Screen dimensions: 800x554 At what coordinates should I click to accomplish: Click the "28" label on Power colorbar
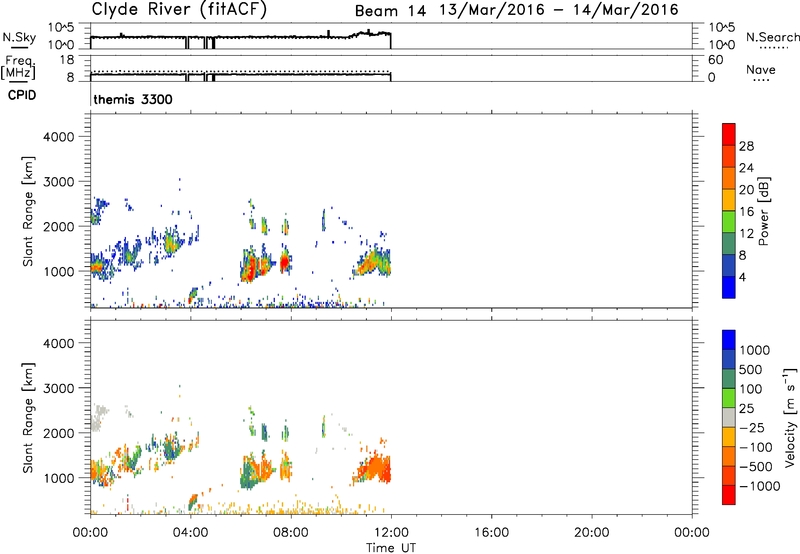point(746,146)
